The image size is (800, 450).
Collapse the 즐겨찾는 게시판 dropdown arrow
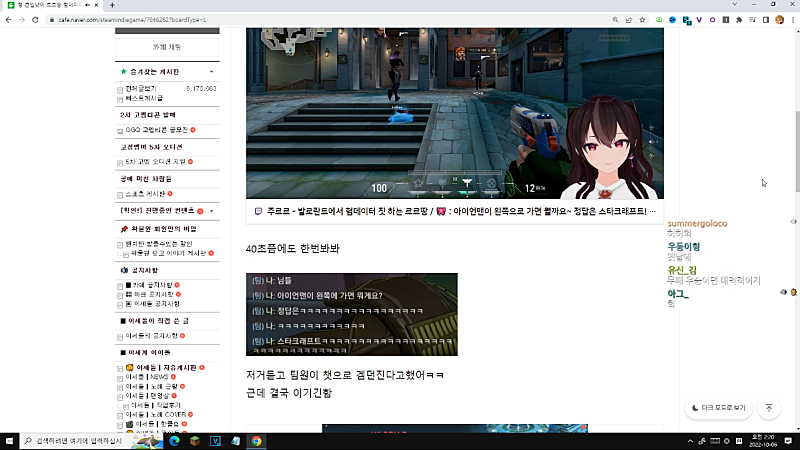point(211,72)
